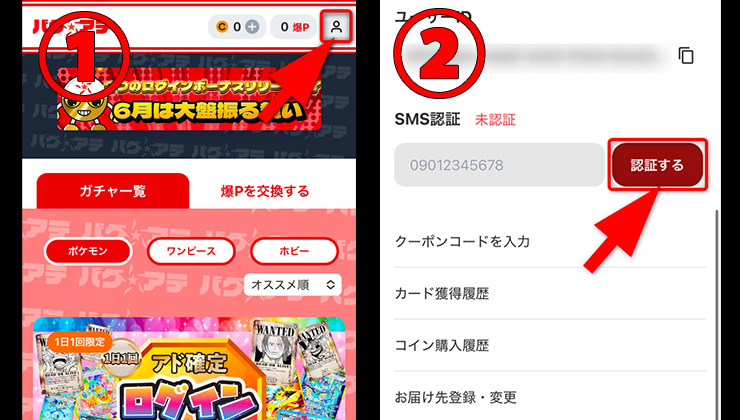The image size is (740, 420).
Task: Tap the orange coin balance icon
Action: tap(222, 27)
